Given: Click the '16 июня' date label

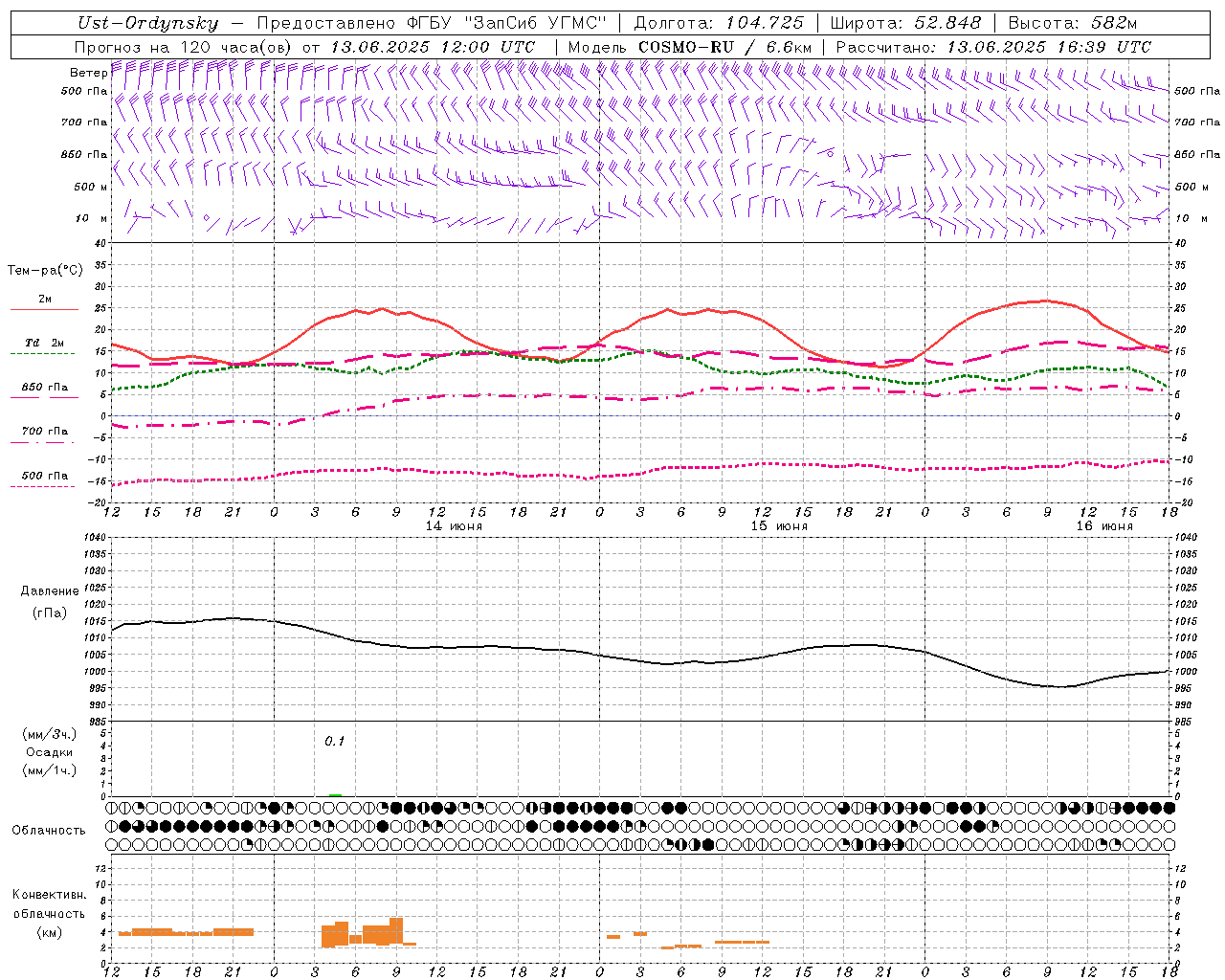Looking at the screenshot, I should [x=1104, y=526].
